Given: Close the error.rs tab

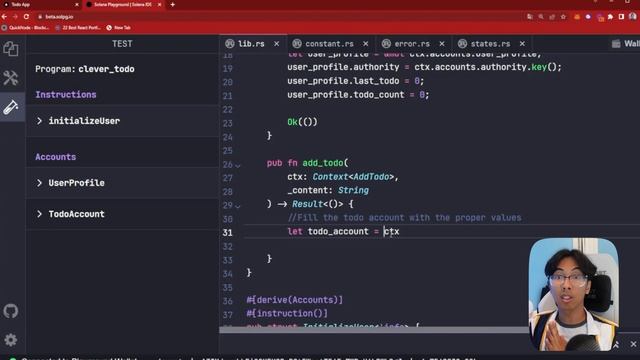Looking at the screenshot, I should (x=442, y=44).
